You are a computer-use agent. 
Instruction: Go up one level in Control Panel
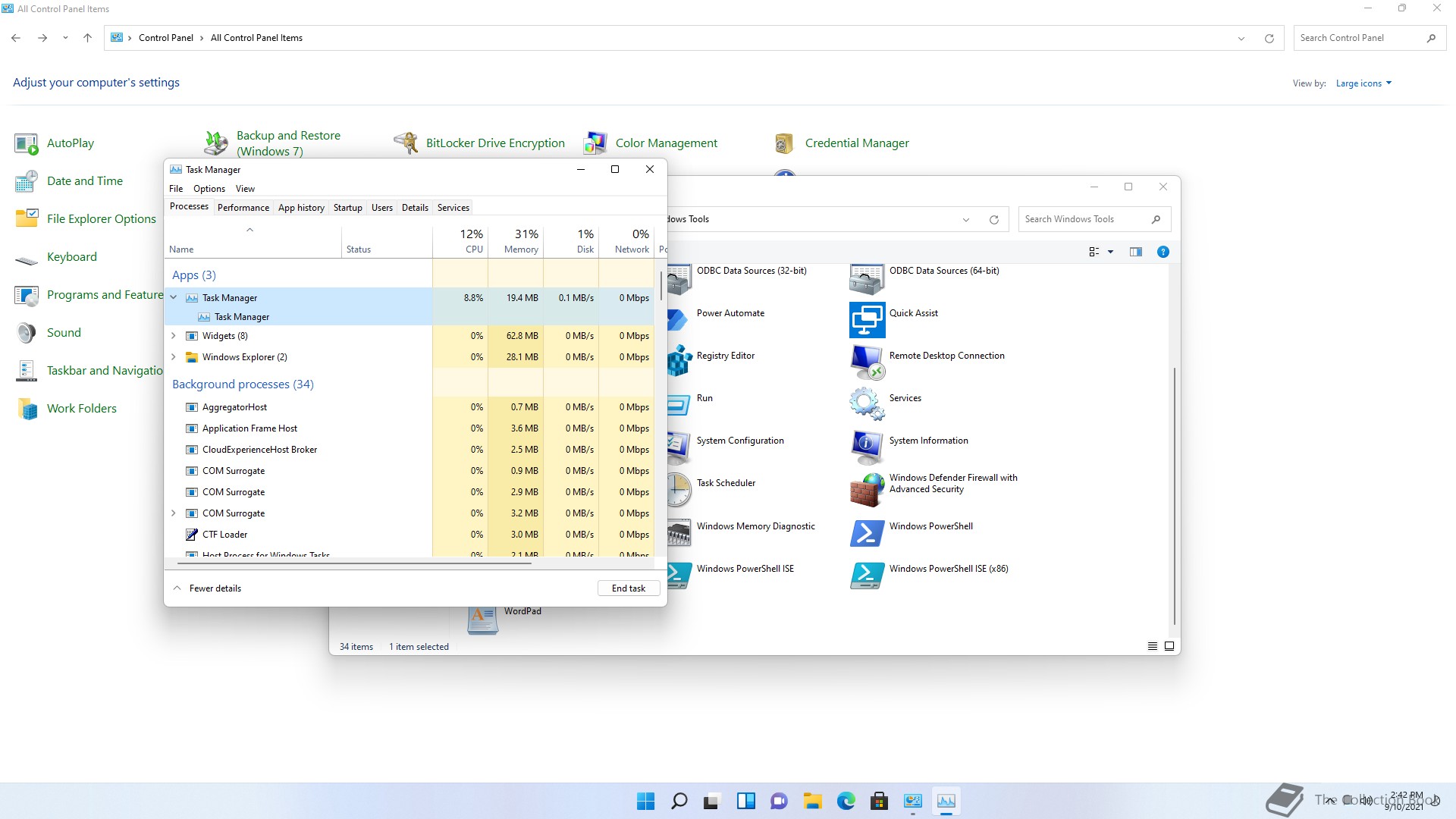(87, 38)
